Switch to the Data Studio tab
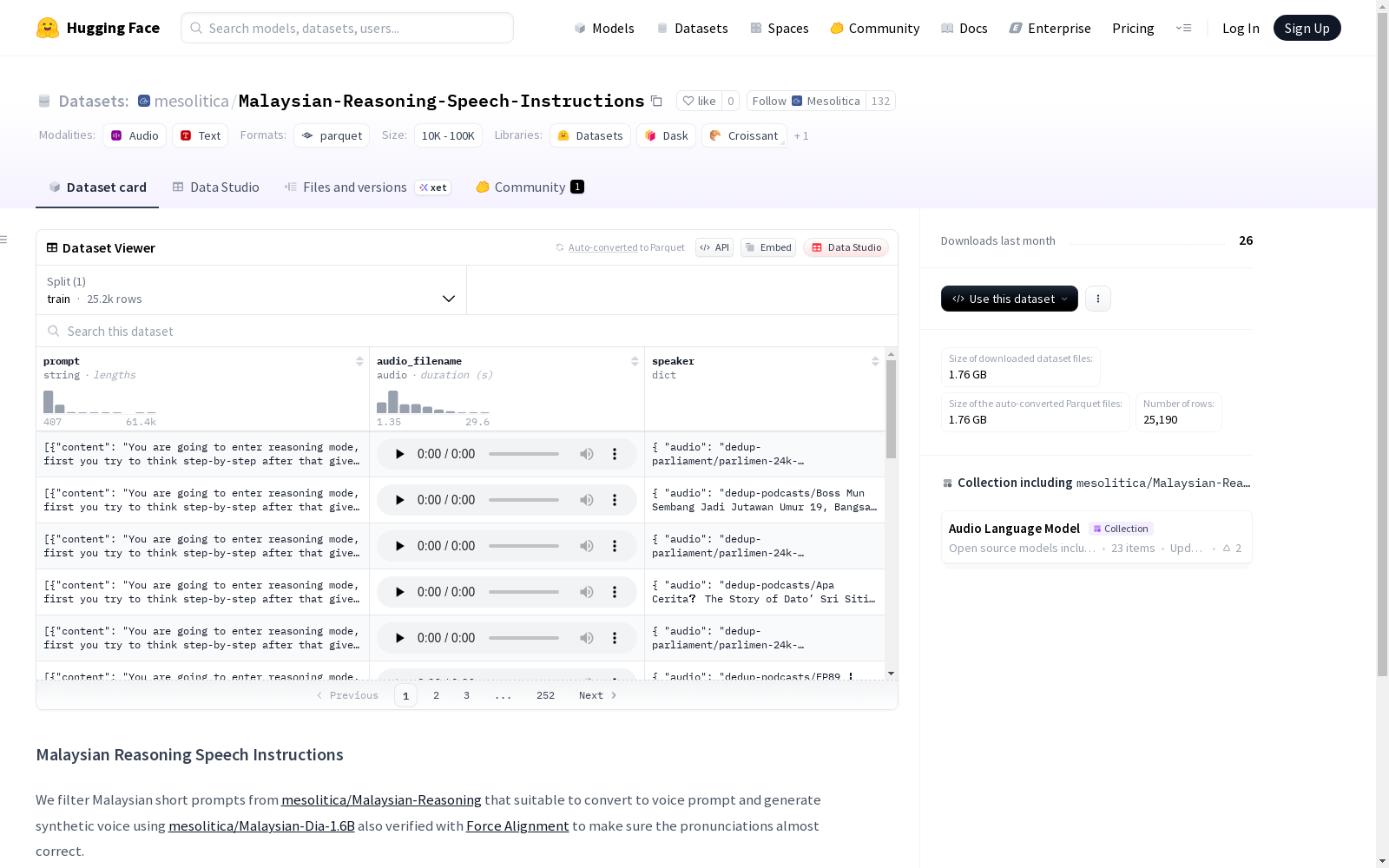 point(216,187)
